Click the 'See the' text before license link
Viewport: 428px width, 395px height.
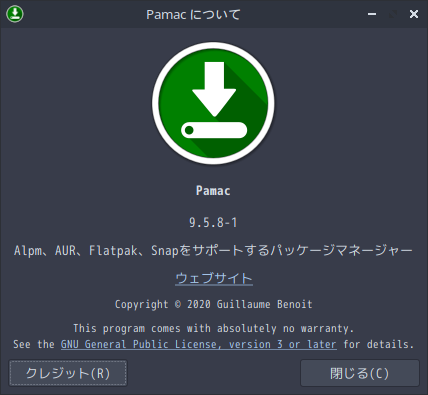point(34,344)
